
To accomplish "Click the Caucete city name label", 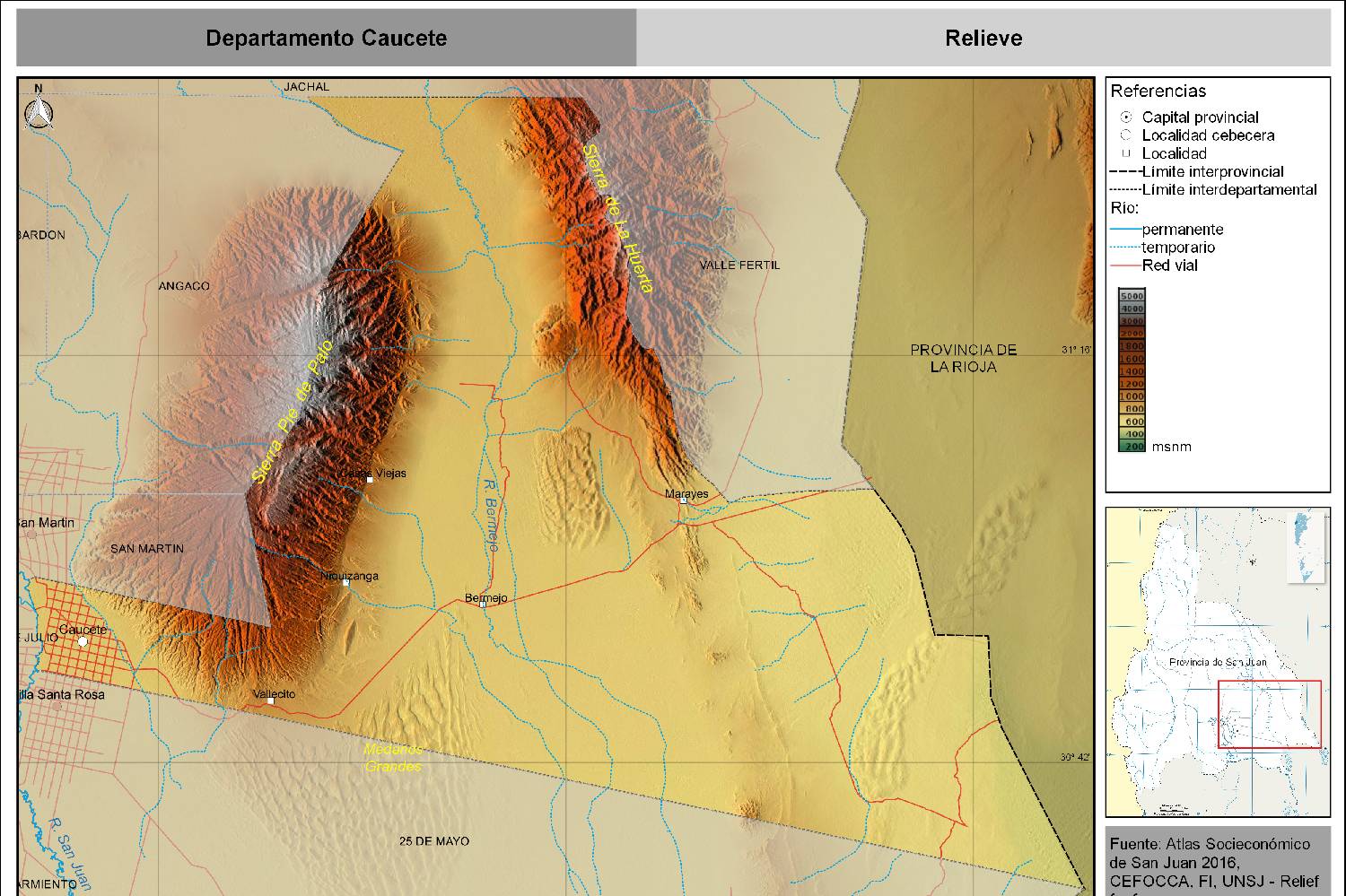I will click(x=83, y=630).
